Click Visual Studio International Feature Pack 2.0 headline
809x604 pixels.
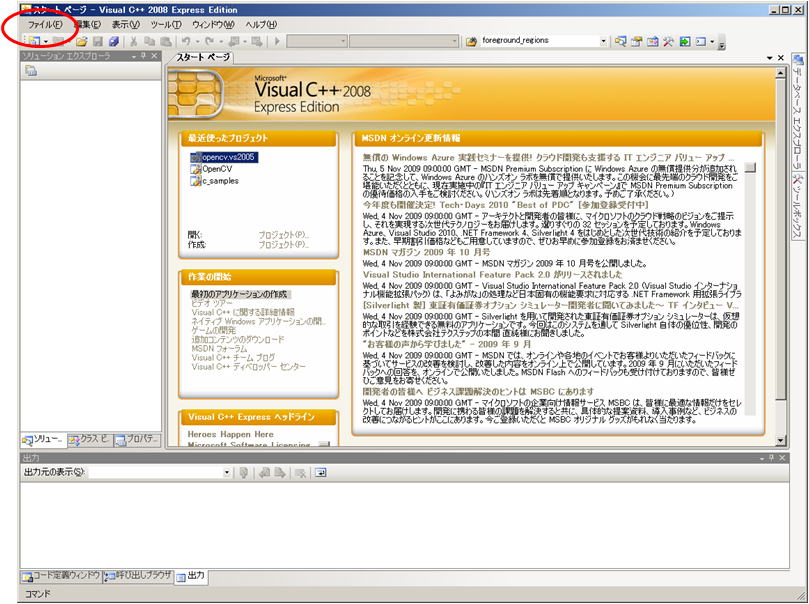click(493, 275)
